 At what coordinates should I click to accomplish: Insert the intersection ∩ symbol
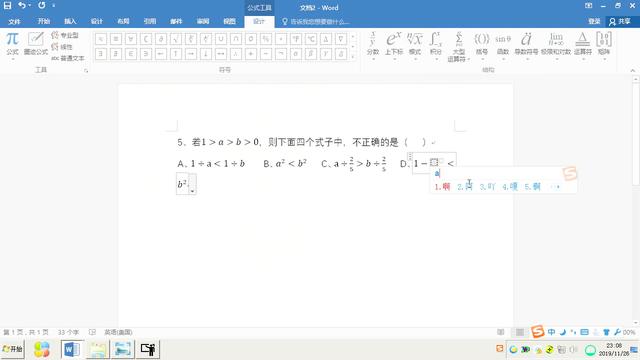coord(236,39)
